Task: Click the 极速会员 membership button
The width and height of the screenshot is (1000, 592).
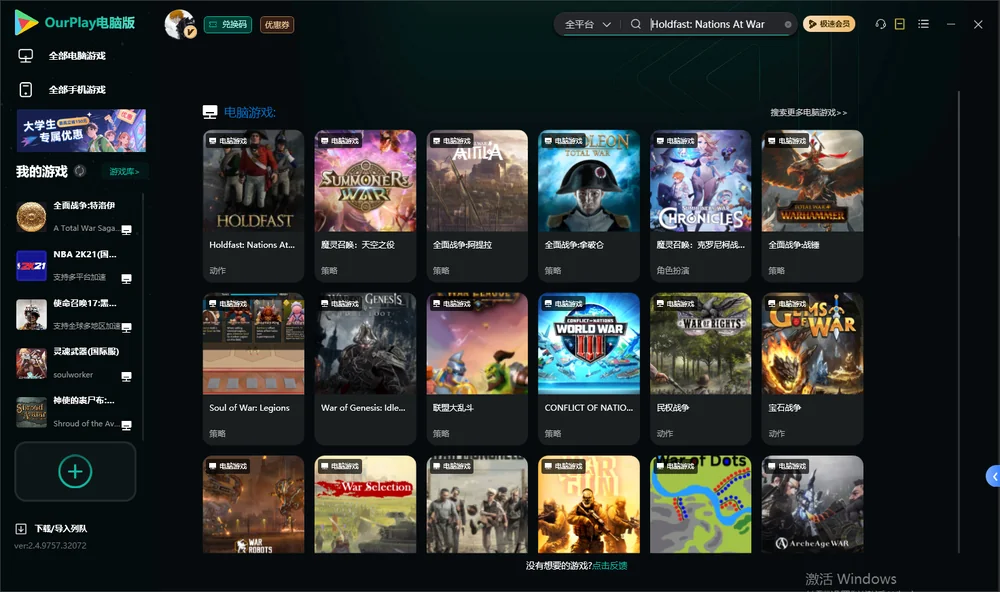Action: tap(829, 24)
